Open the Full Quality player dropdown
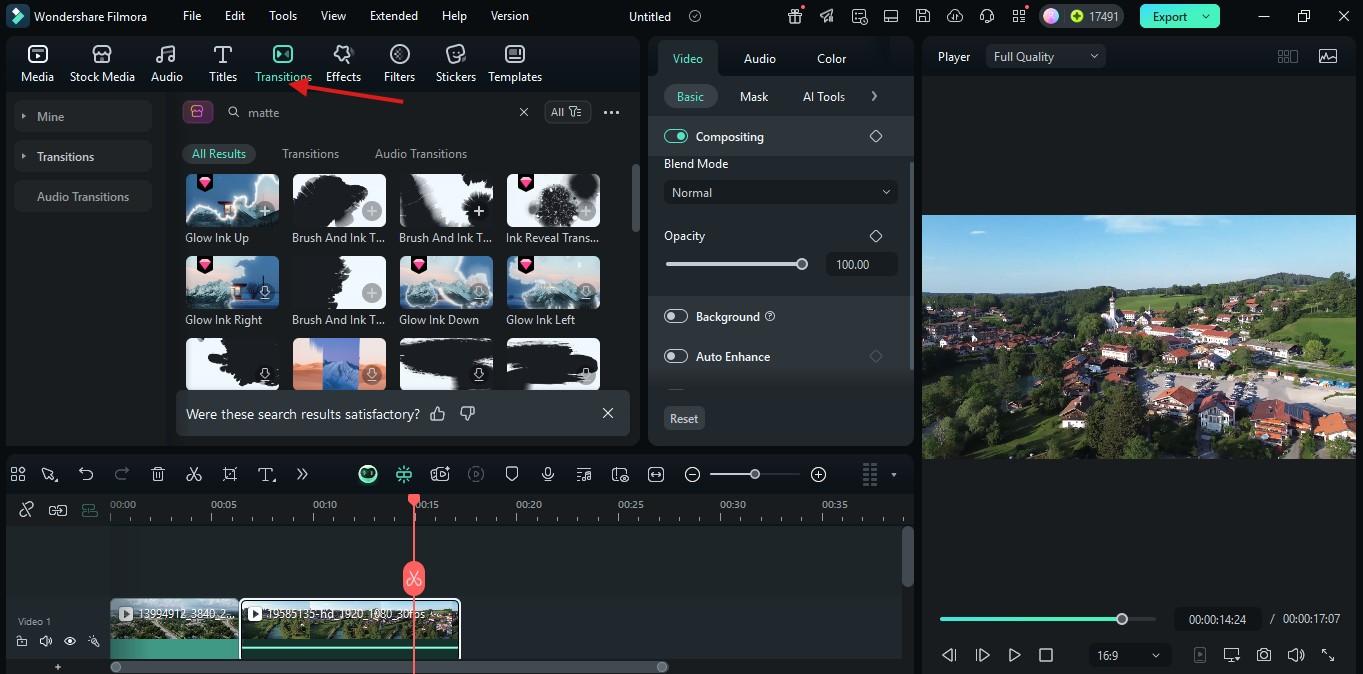Screen dimensions: 1363x674 pos(1045,56)
